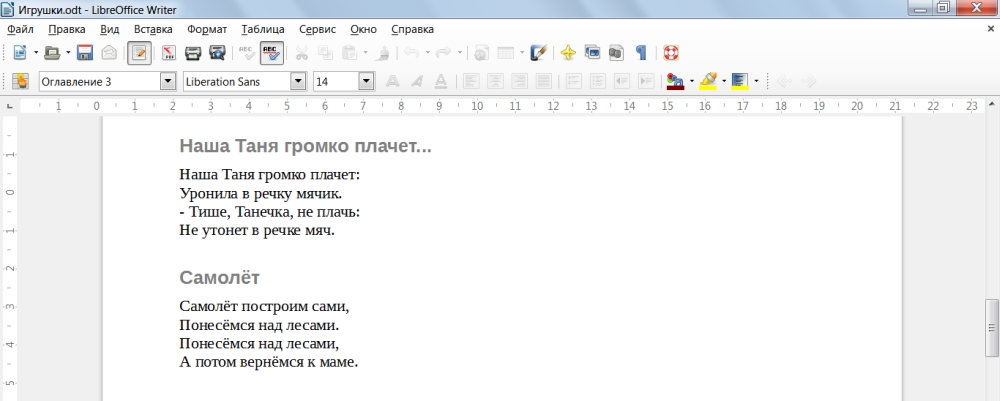The height and width of the screenshot is (401, 1000).
Task: Toggle Bullets list icon
Action: point(598,81)
